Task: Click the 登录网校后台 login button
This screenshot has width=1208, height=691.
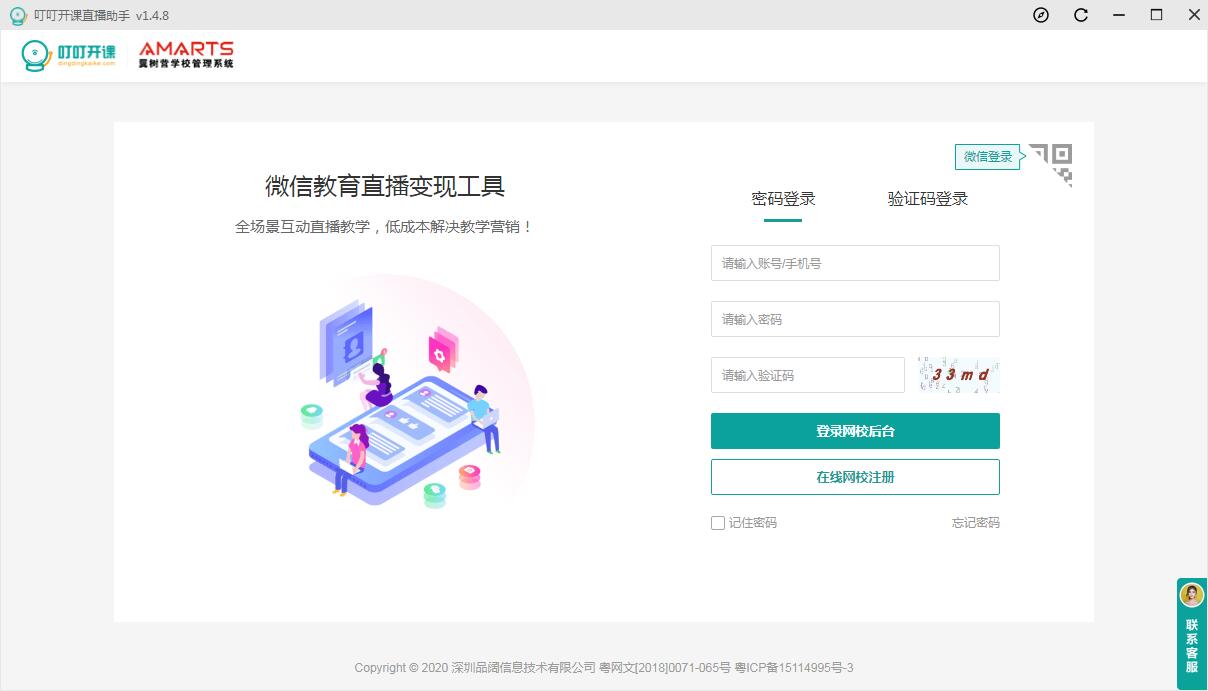Action: click(855, 431)
